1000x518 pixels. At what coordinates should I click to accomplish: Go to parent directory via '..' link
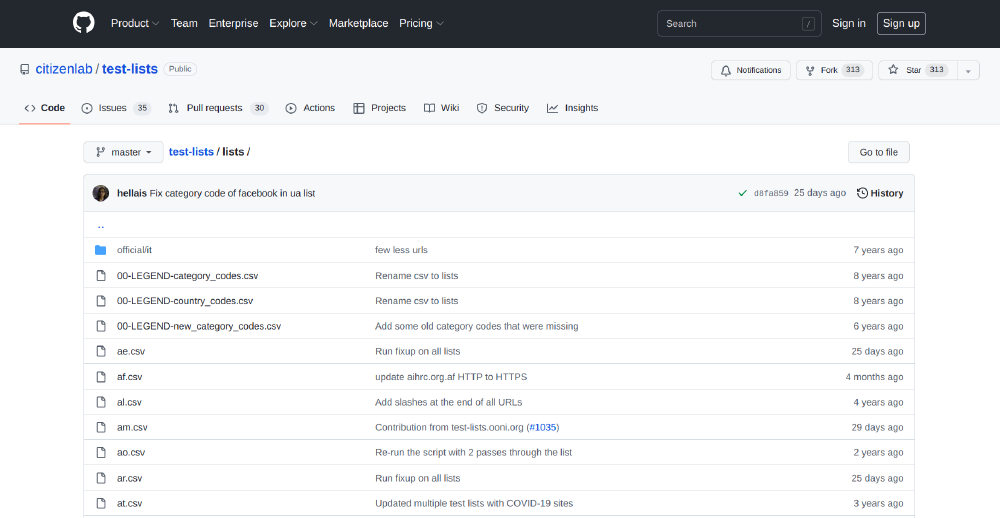point(101,225)
